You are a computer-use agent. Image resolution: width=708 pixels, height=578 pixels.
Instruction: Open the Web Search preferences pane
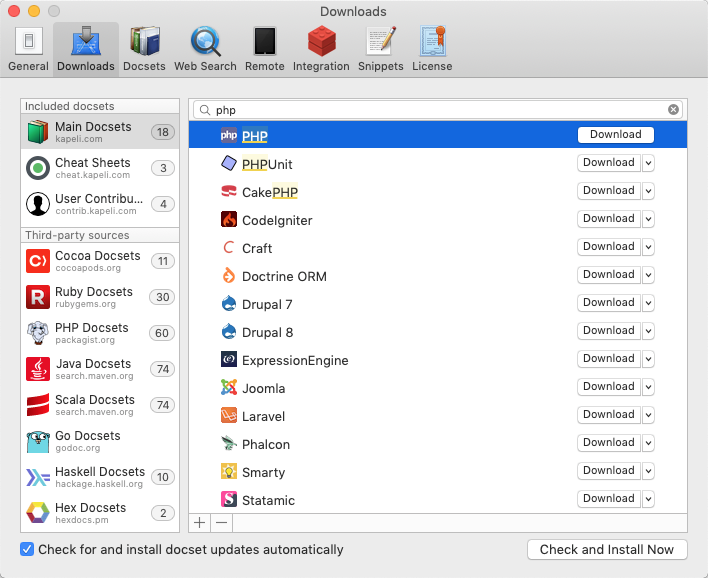coord(205,50)
